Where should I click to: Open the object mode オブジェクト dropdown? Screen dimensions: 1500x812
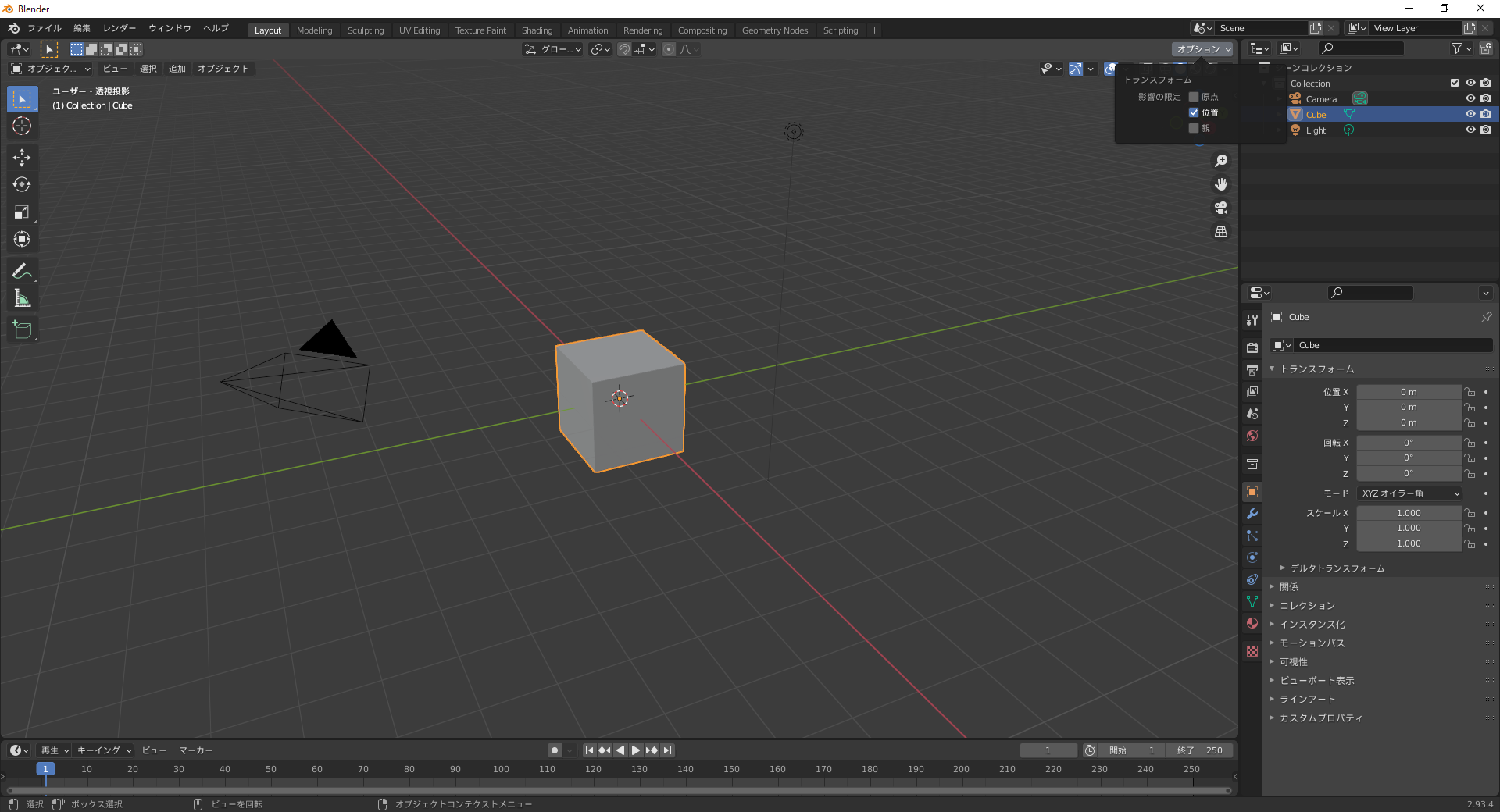point(50,69)
